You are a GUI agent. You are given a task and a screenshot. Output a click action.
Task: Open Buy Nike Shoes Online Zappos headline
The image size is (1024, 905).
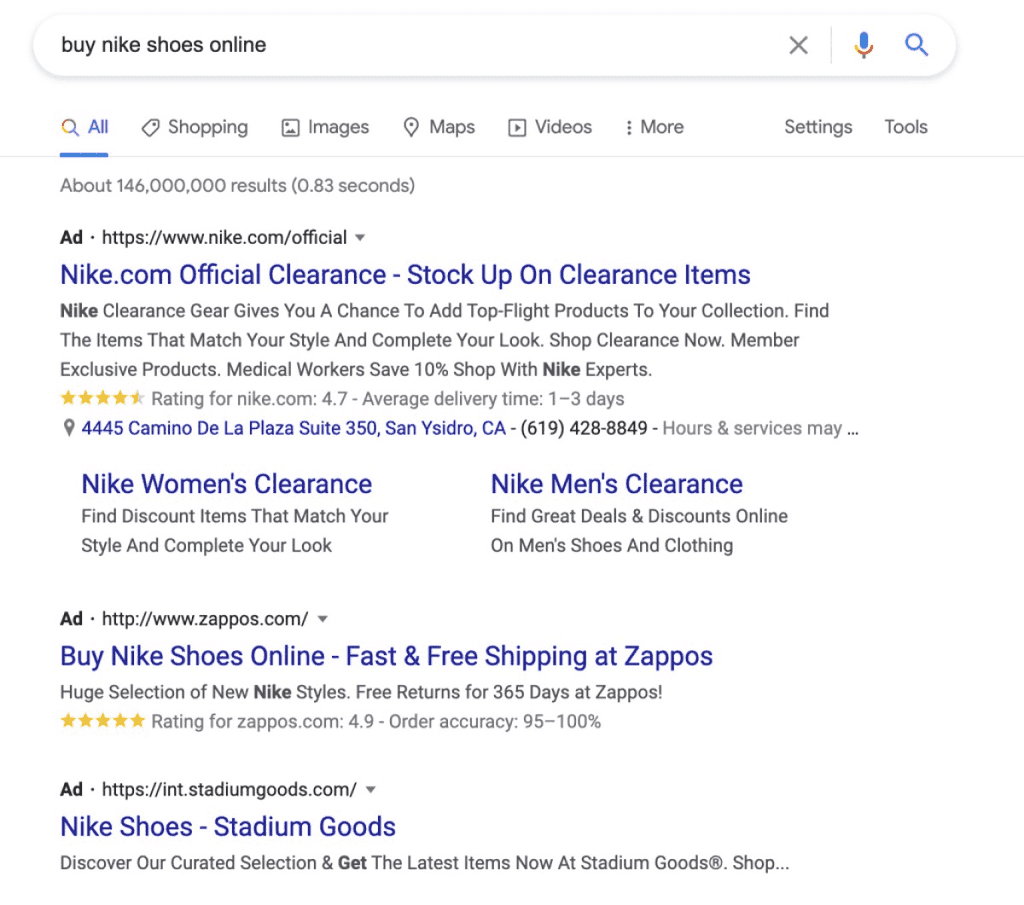click(386, 656)
